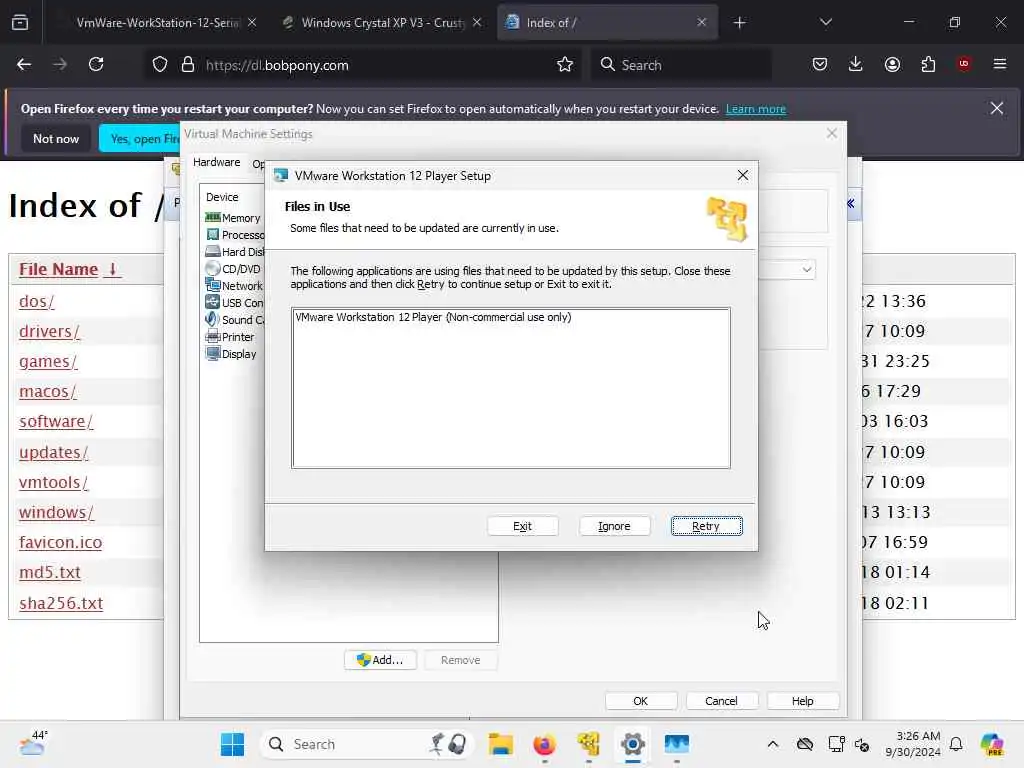Screen dimensions: 1024x768
Task: Open the vmtools/ directory link
Action: point(54,482)
